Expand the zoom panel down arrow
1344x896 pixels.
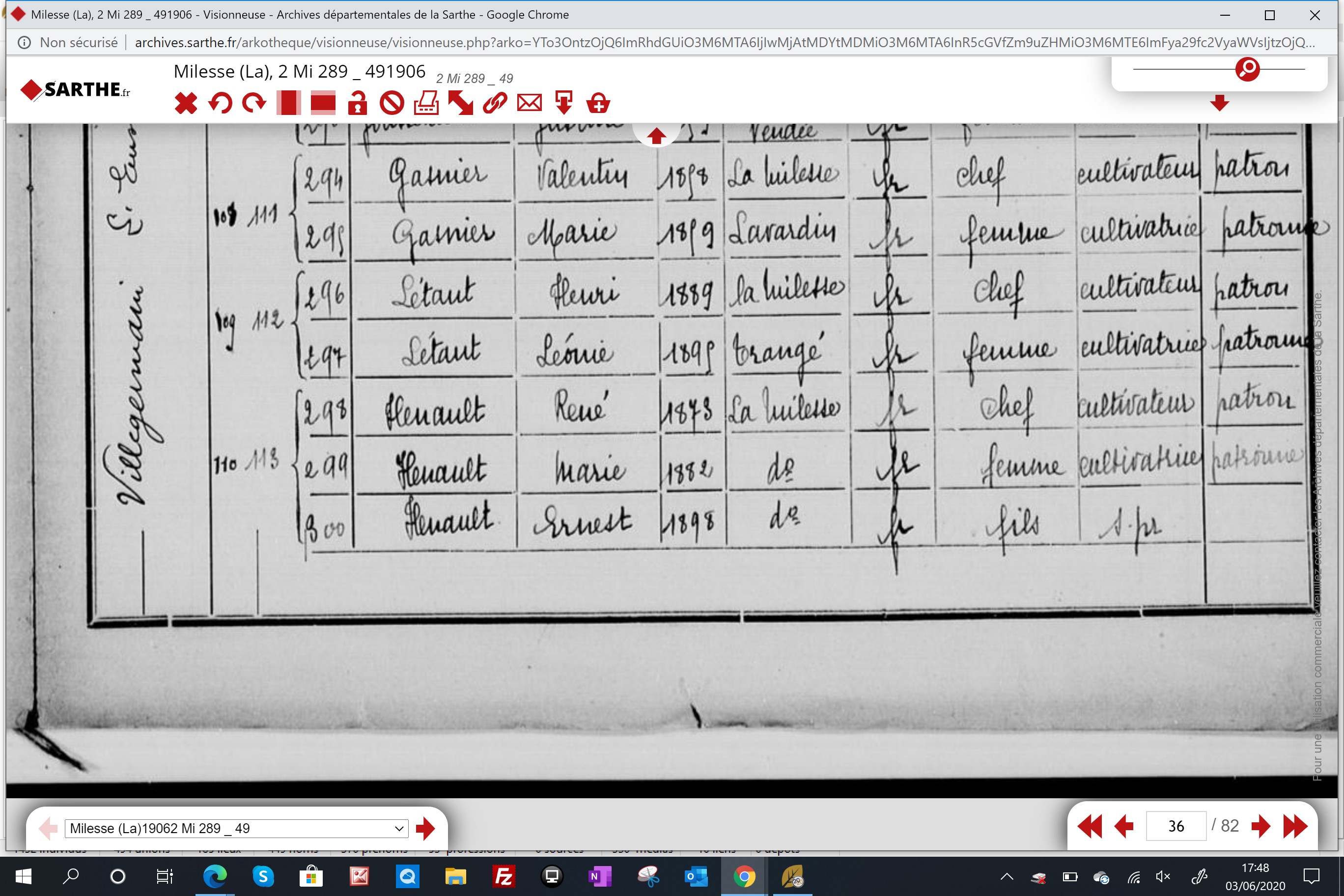(x=1219, y=103)
